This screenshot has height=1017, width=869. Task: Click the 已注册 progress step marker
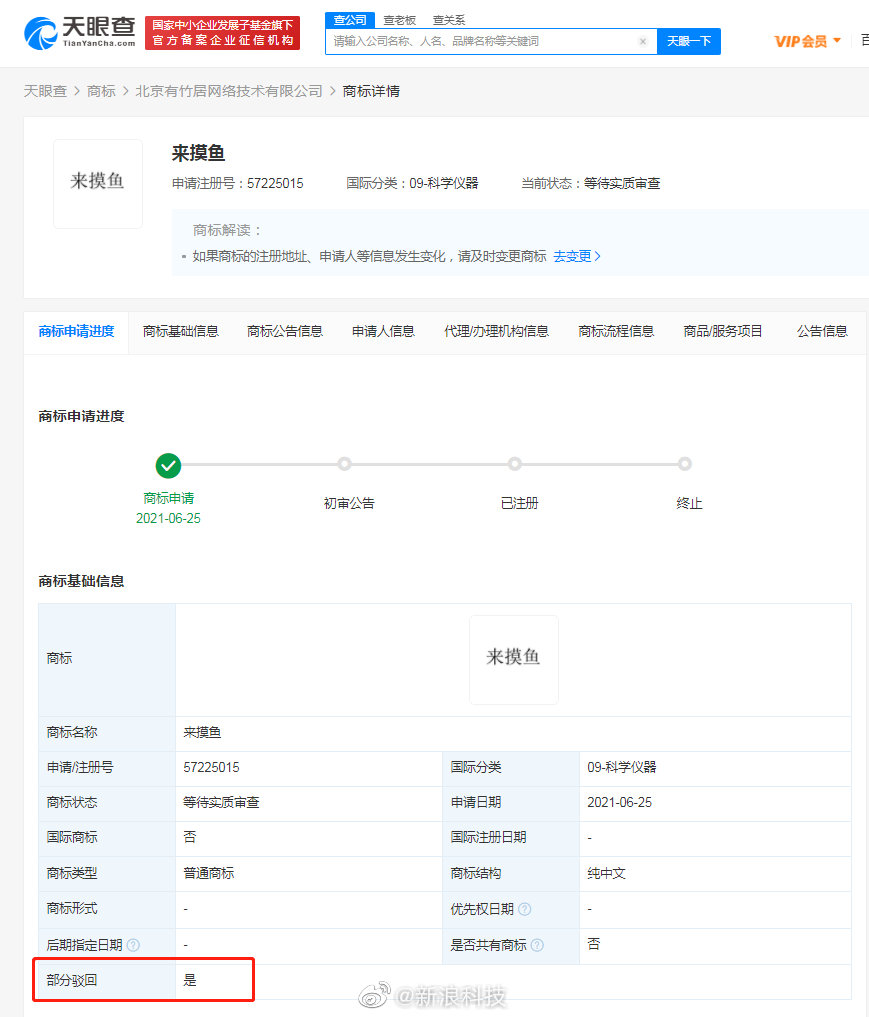(x=514, y=464)
